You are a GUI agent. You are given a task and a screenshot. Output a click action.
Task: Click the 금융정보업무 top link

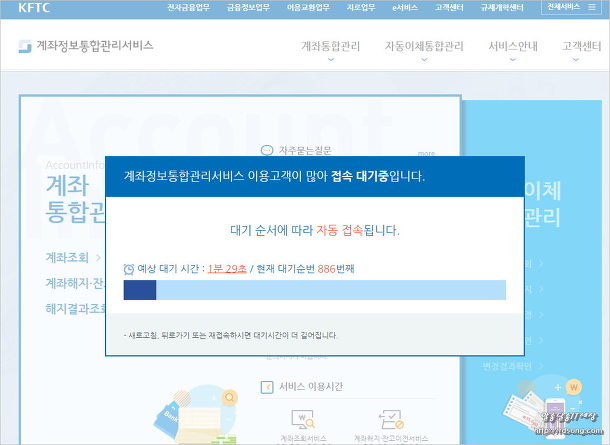[x=248, y=7]
